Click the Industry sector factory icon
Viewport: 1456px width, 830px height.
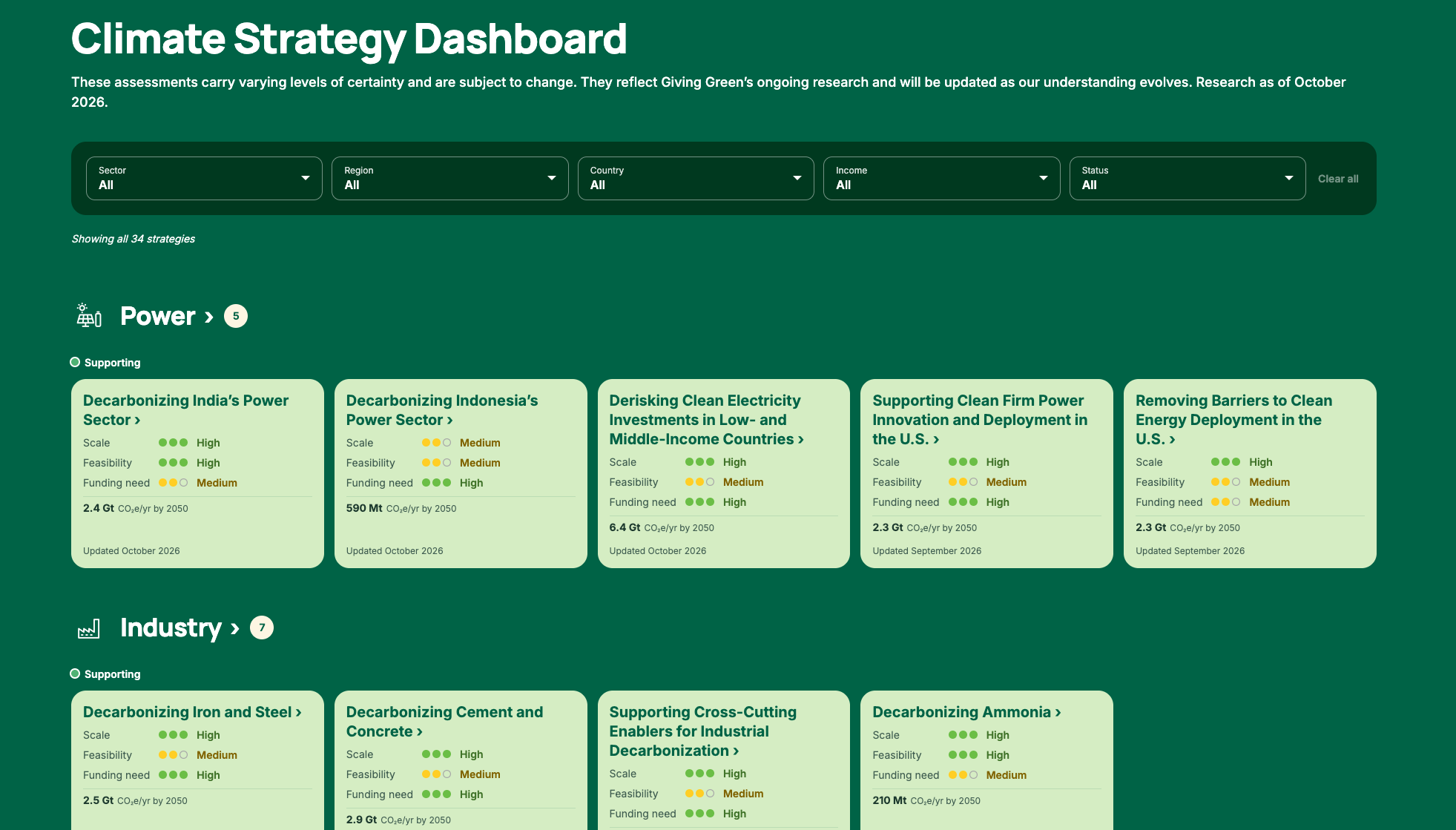pos(89,628)
